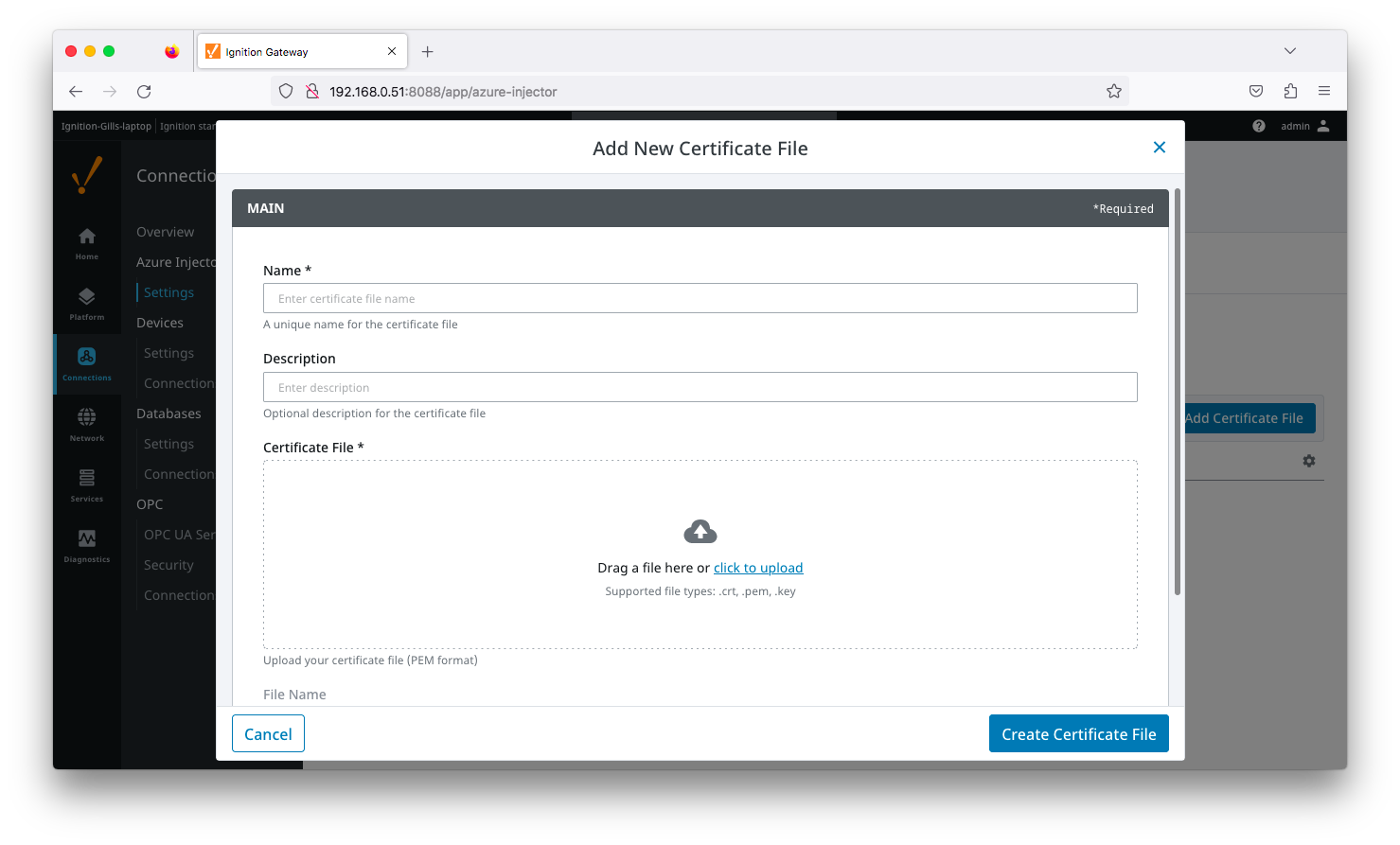This screenshot has height=845, width=1400.
Task: Bookmark this page with star icon
Action: click(1113, 92)
